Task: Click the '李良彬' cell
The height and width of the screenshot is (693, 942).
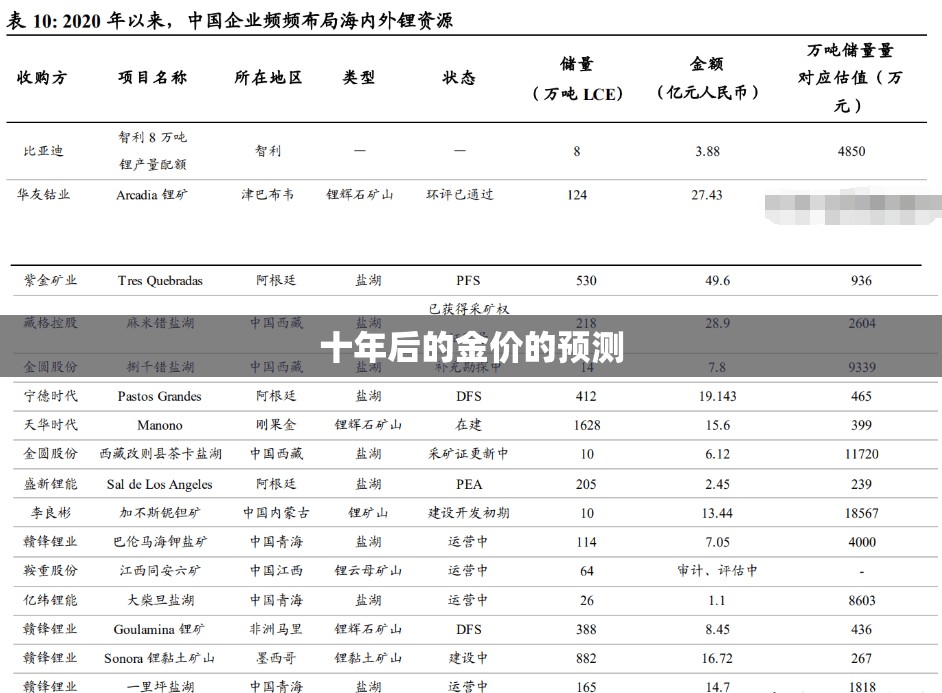Action: point(50,513)
